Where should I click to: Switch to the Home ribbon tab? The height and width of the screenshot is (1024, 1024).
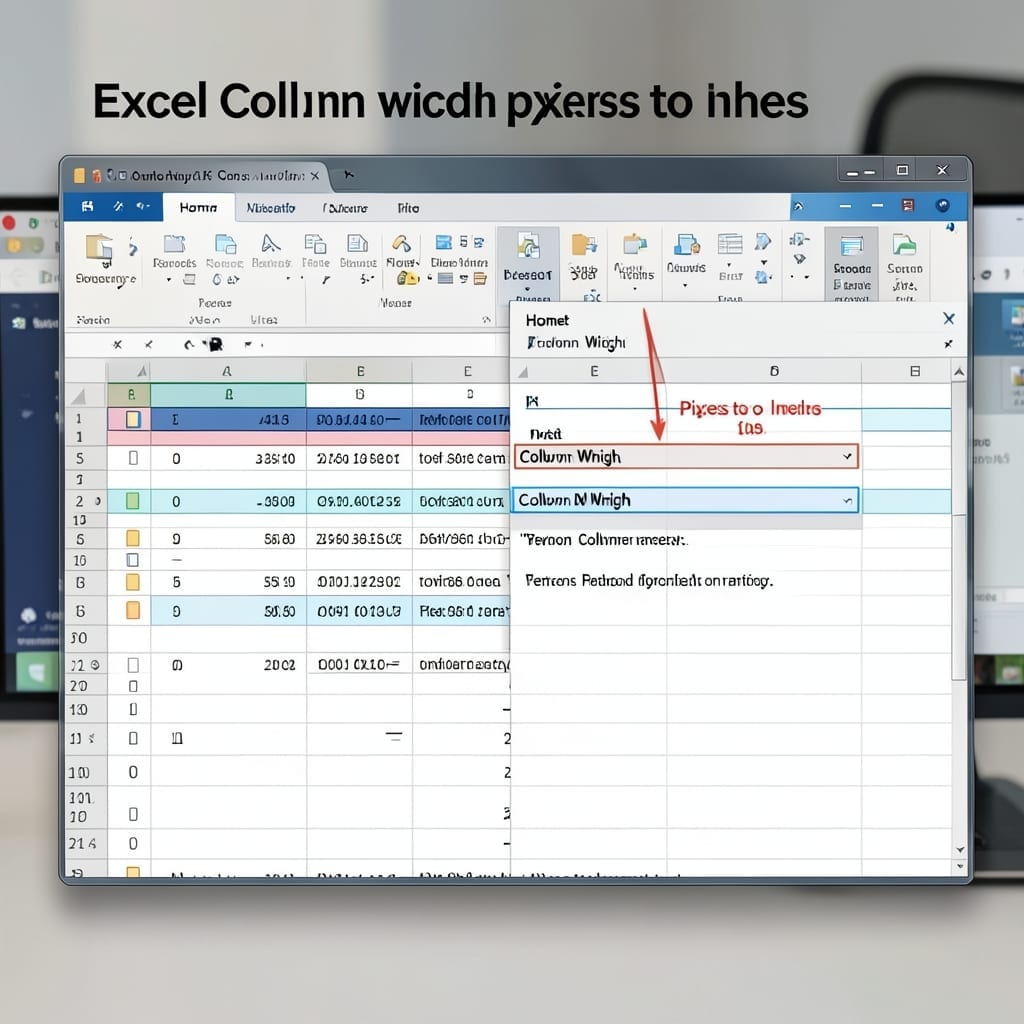[x=199, y=208]
